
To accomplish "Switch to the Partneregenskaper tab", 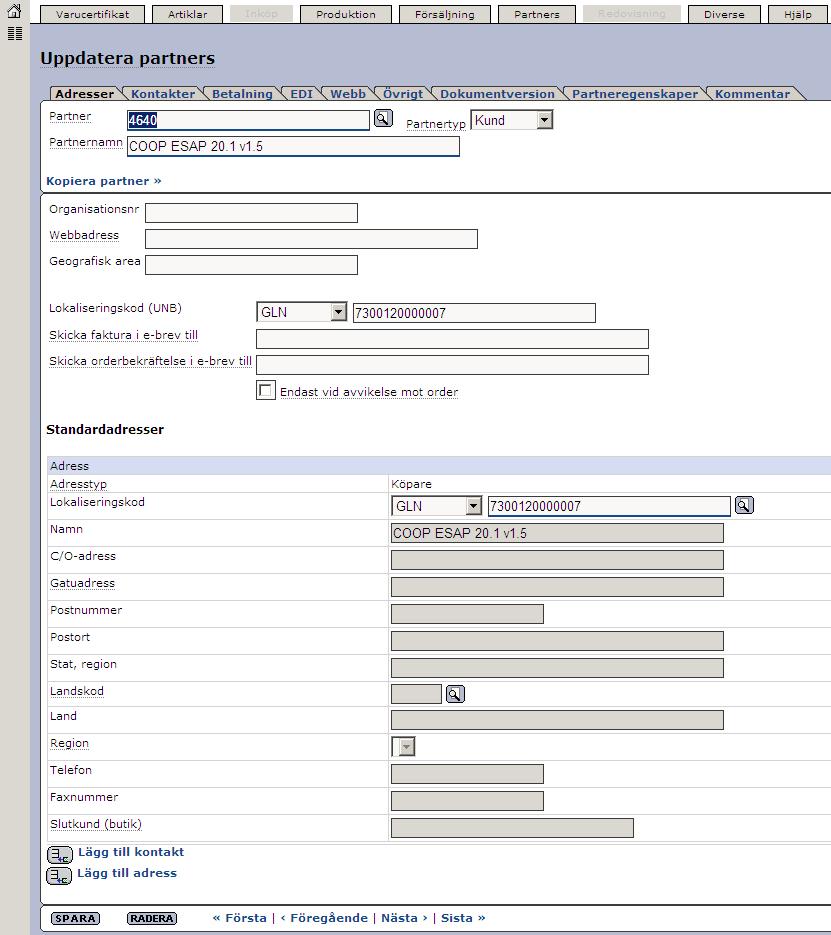I will 635,94.
